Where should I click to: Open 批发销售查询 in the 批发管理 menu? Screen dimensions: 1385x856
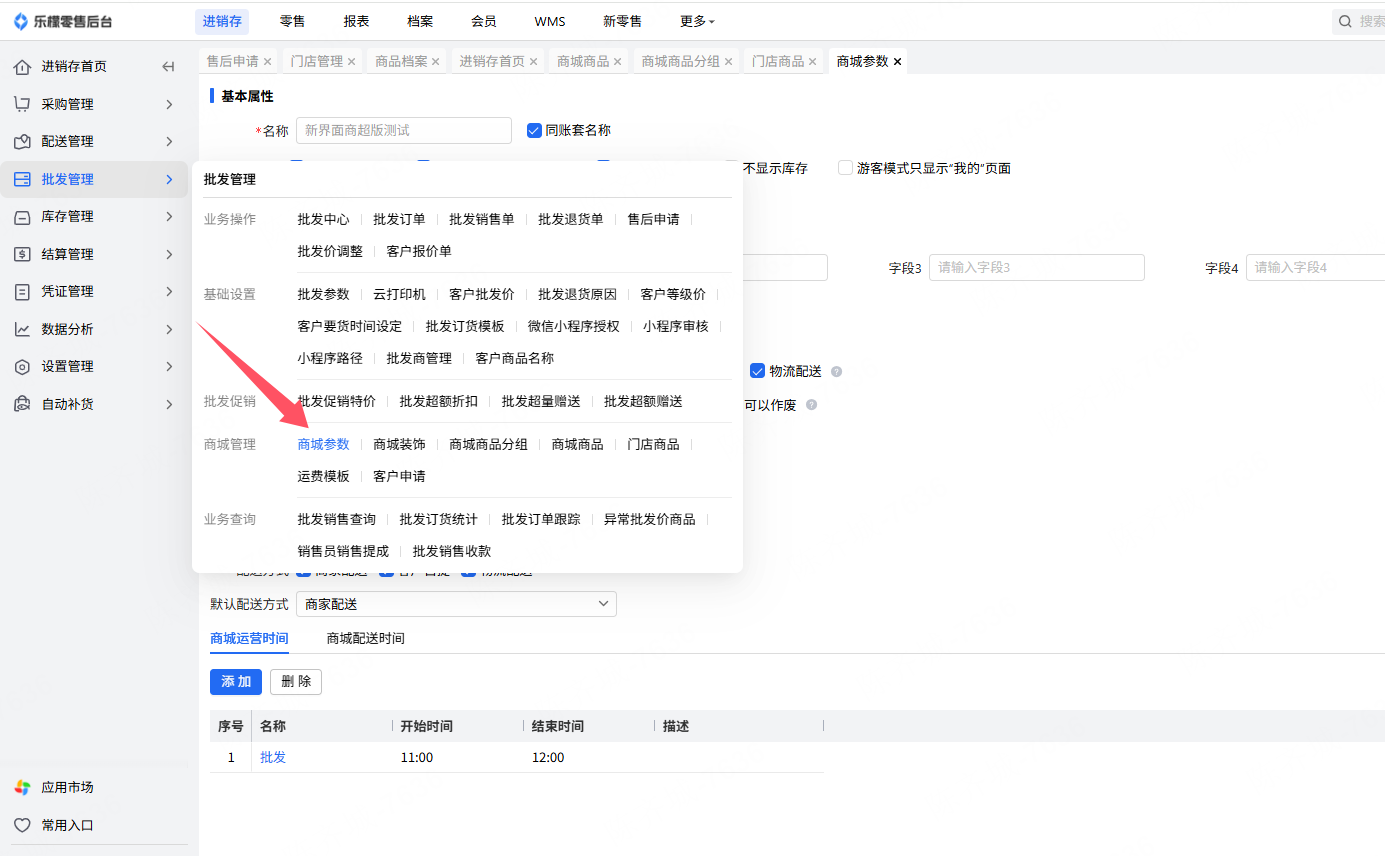pyautogui.click(x=336, y=519)
